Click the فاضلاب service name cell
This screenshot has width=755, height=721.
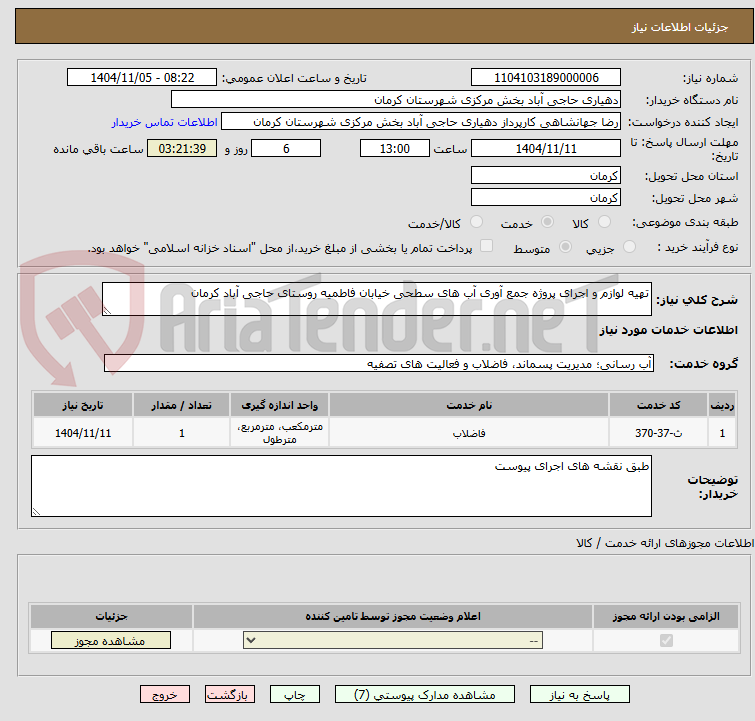pyautogui.click(x=469, y=433)
